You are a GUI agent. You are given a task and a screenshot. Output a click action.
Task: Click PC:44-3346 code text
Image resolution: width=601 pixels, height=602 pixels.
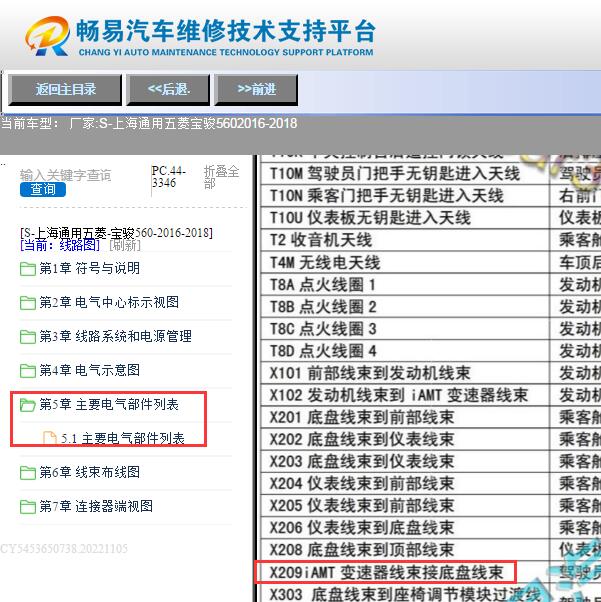point(169,177)
